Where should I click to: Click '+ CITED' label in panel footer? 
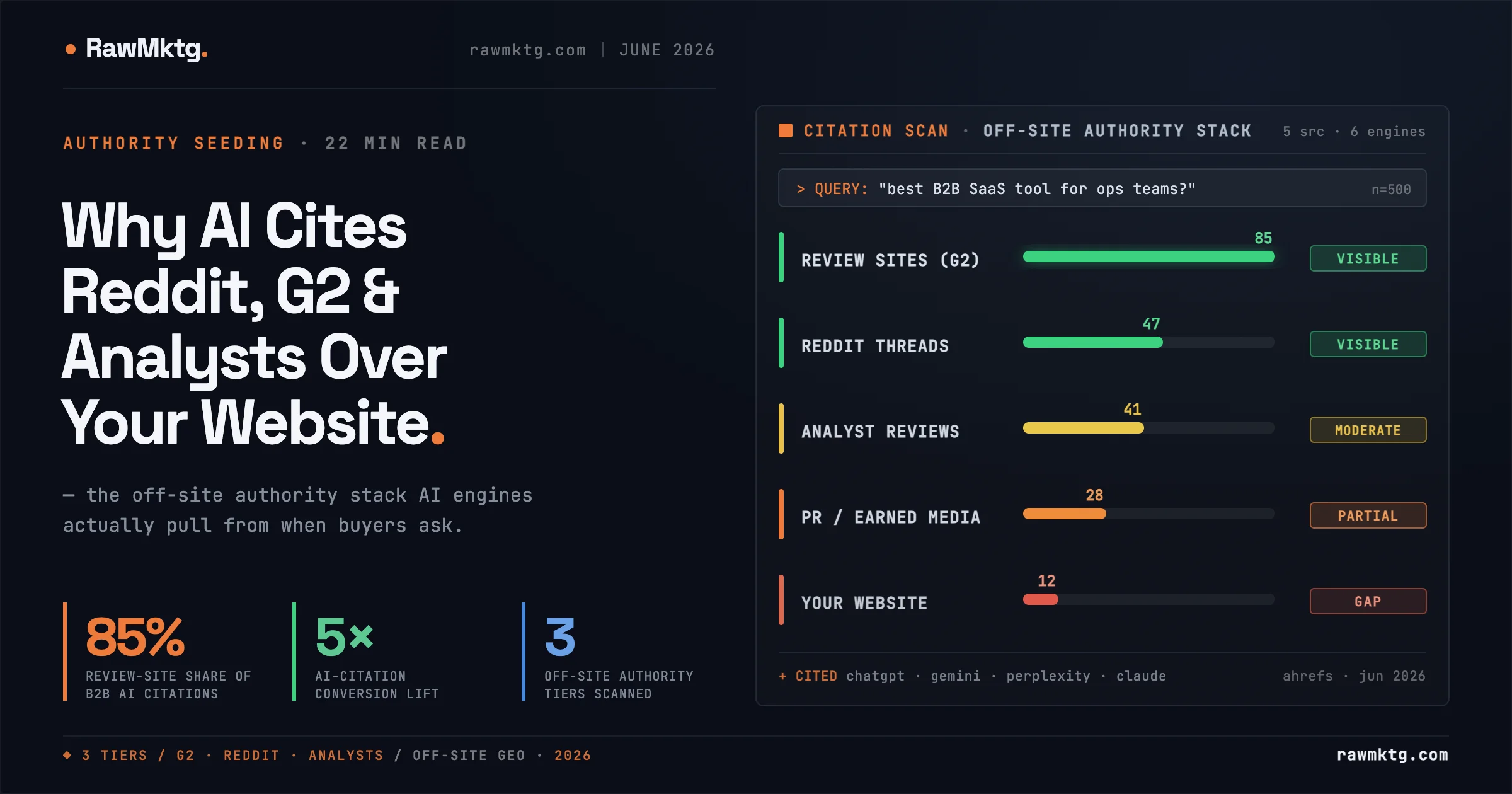coord(808,676)
